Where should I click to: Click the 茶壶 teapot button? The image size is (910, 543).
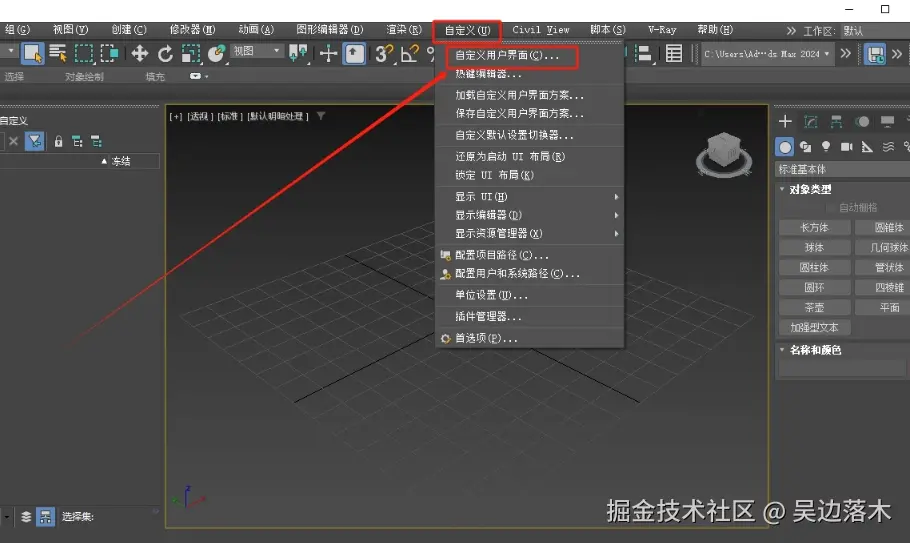click(814, 307)
